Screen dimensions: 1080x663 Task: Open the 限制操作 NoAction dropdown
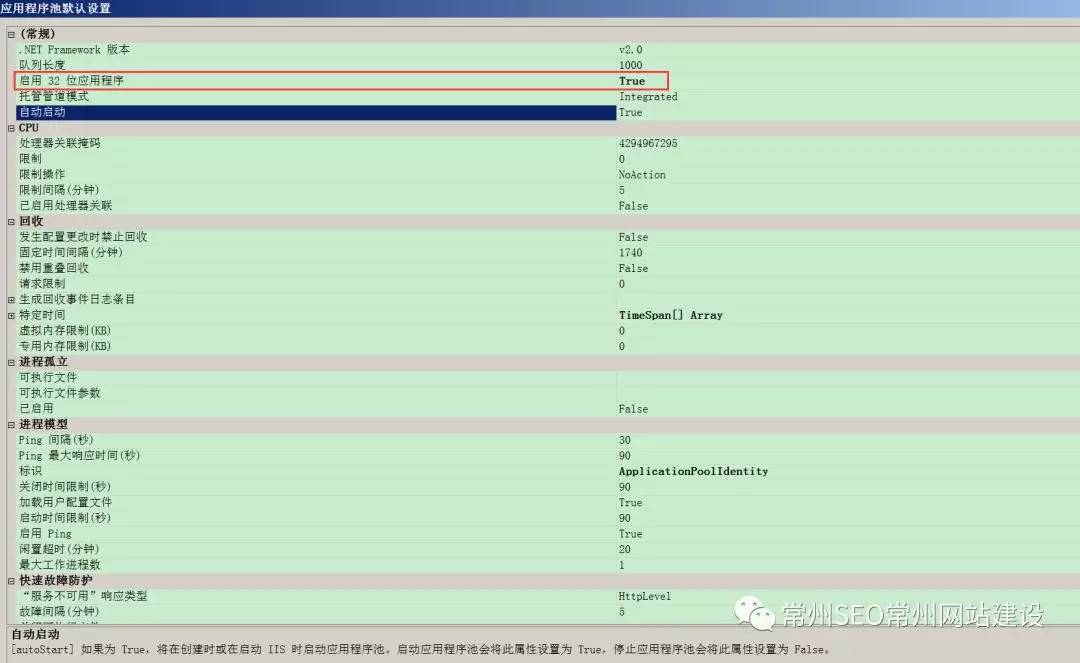click(700, 174)
